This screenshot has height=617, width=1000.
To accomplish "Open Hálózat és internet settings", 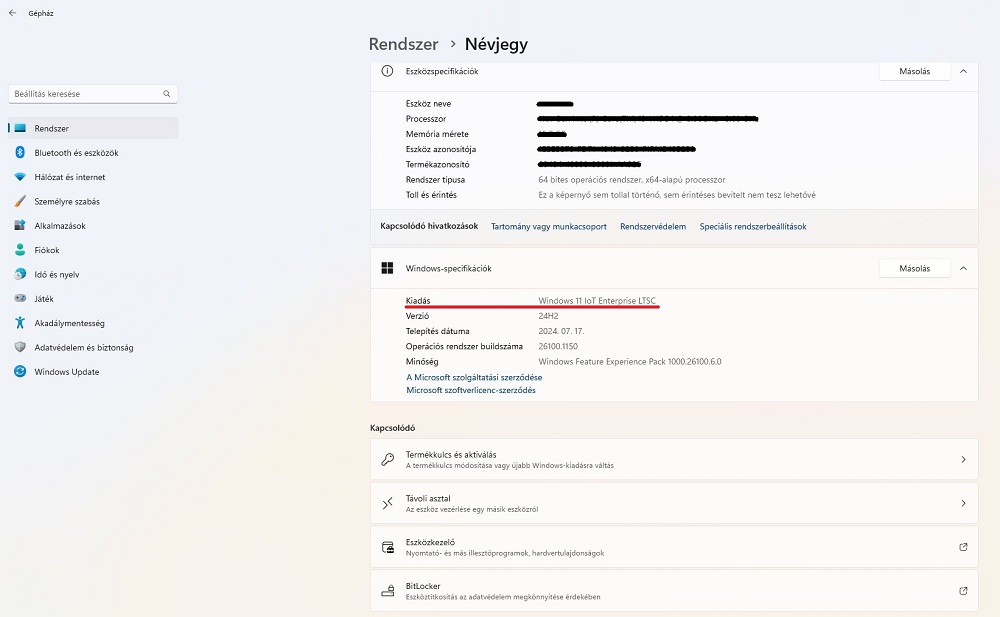I will tap(93, 177).
